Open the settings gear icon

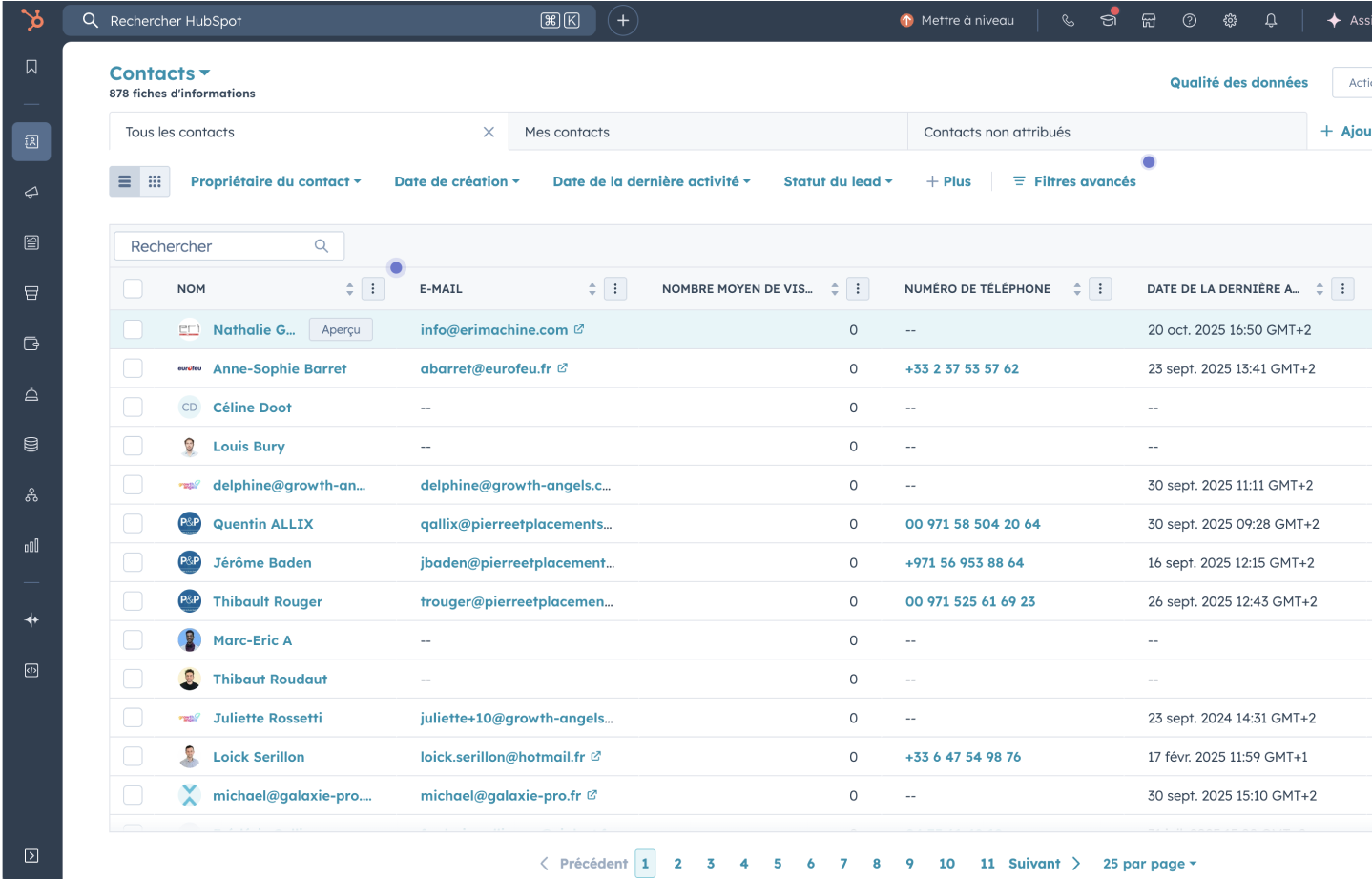click(1230, 19)
